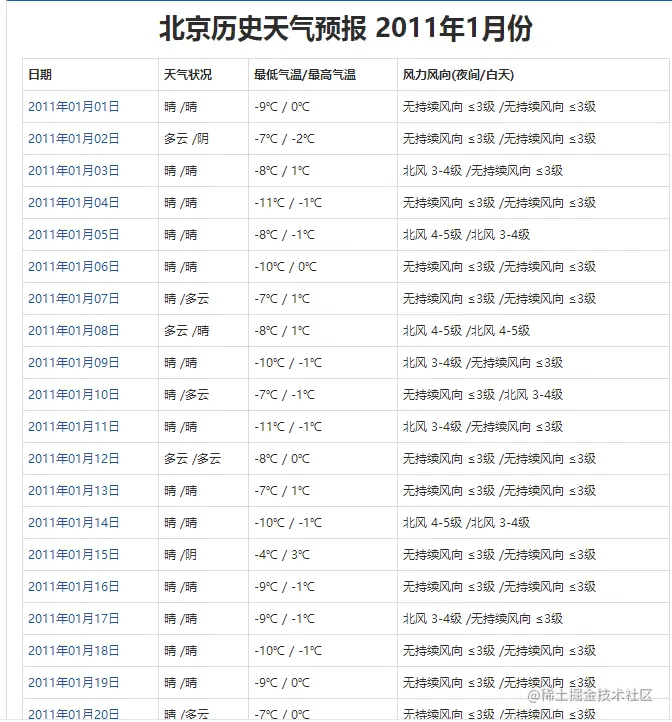Open the 2011年01月16日 date link
The height and width of the screenshot is (722, 672).
(74, 587)
